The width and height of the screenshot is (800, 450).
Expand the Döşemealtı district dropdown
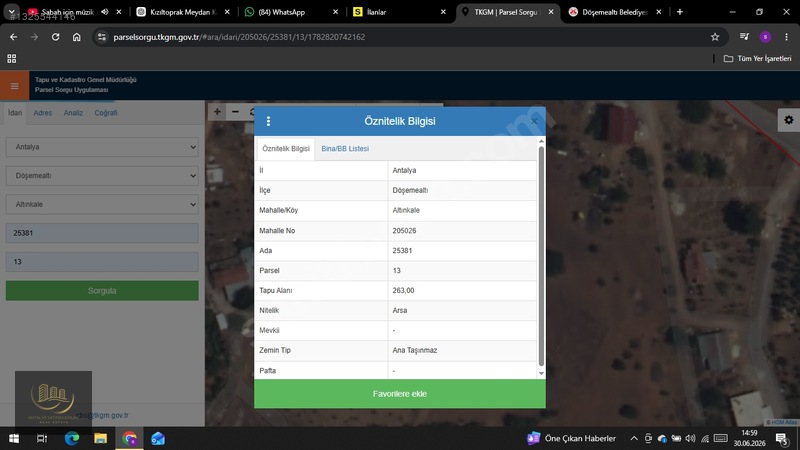102,176
